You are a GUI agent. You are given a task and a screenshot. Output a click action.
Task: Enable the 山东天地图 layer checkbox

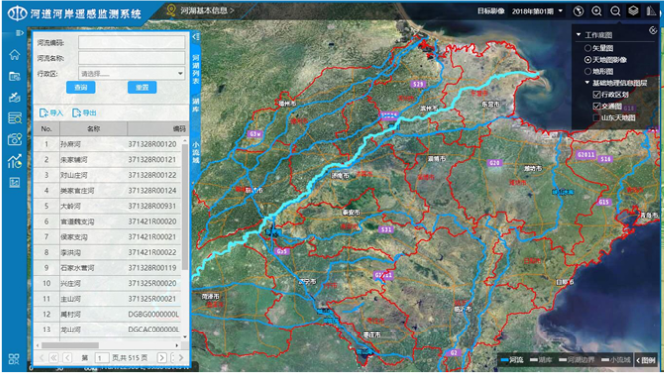(x=597, y=117)
